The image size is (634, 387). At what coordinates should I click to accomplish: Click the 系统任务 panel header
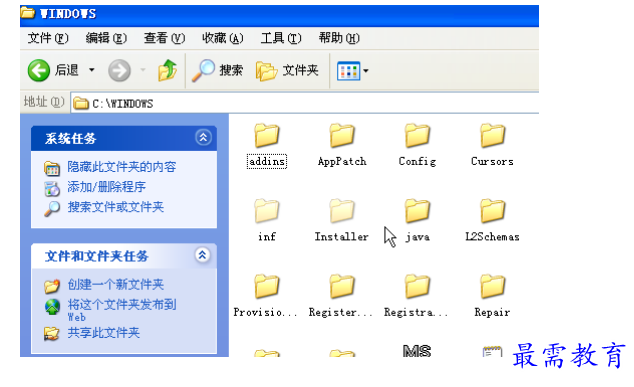pyautogui.click(x=124, y=138)
